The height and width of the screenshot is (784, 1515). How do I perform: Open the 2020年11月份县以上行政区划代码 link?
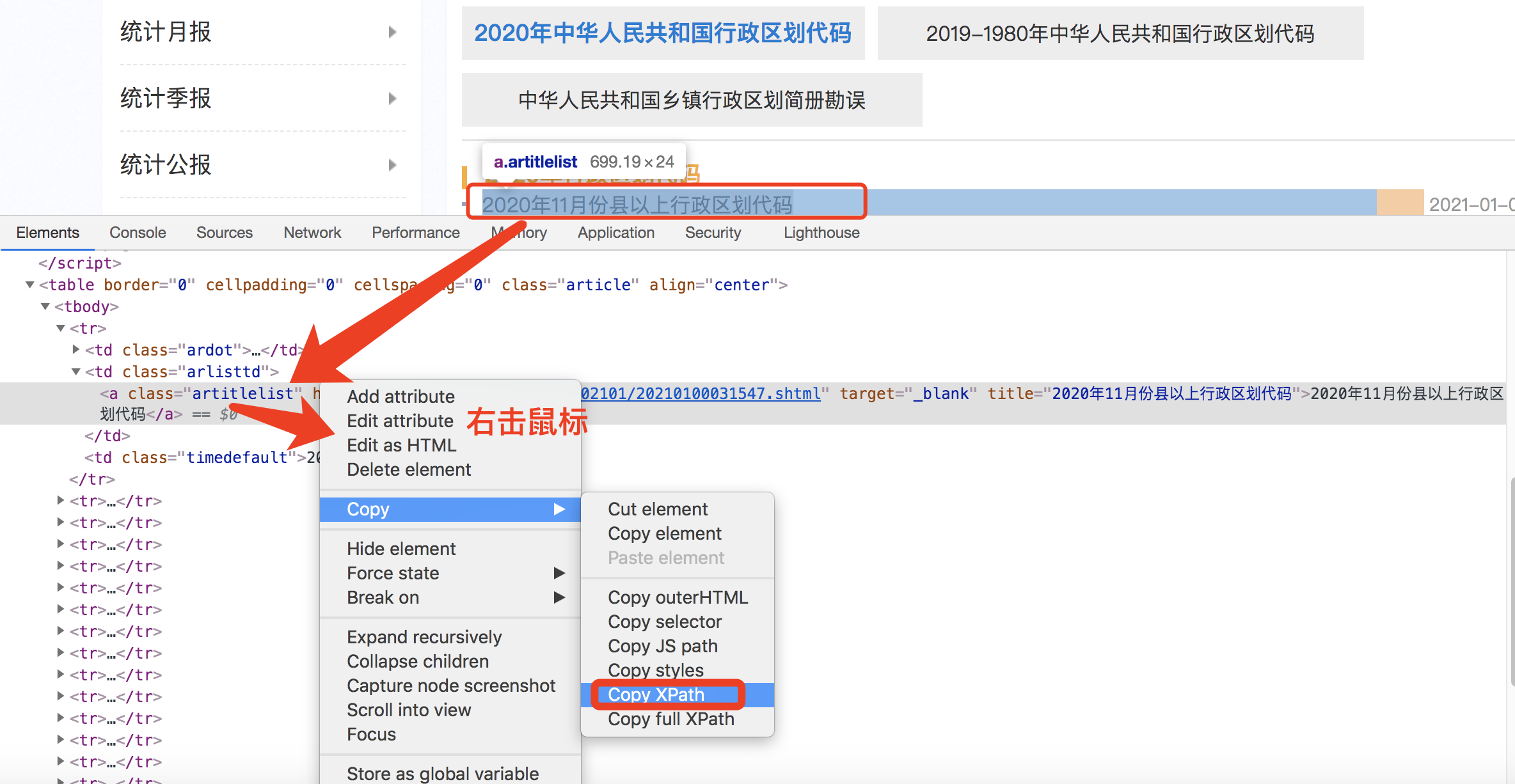(x=637, y=205)
